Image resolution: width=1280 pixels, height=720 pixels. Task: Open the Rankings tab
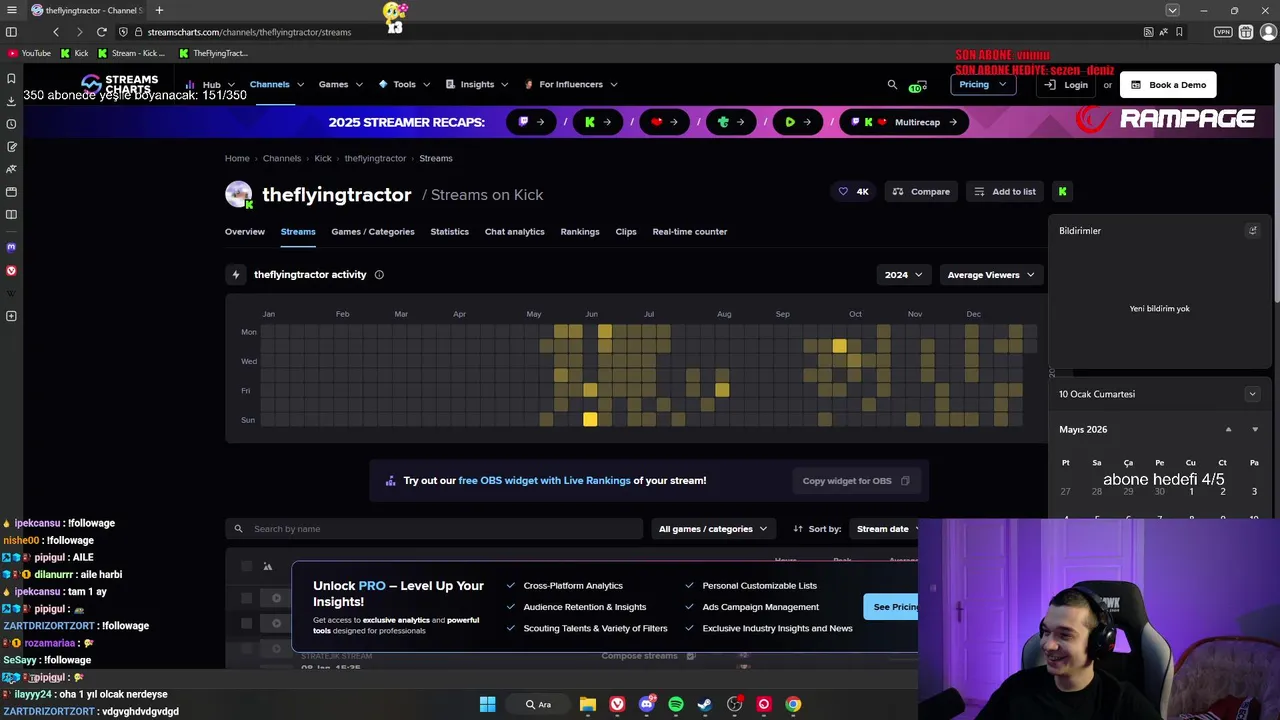pyautogui.click(x=580, y=231)
